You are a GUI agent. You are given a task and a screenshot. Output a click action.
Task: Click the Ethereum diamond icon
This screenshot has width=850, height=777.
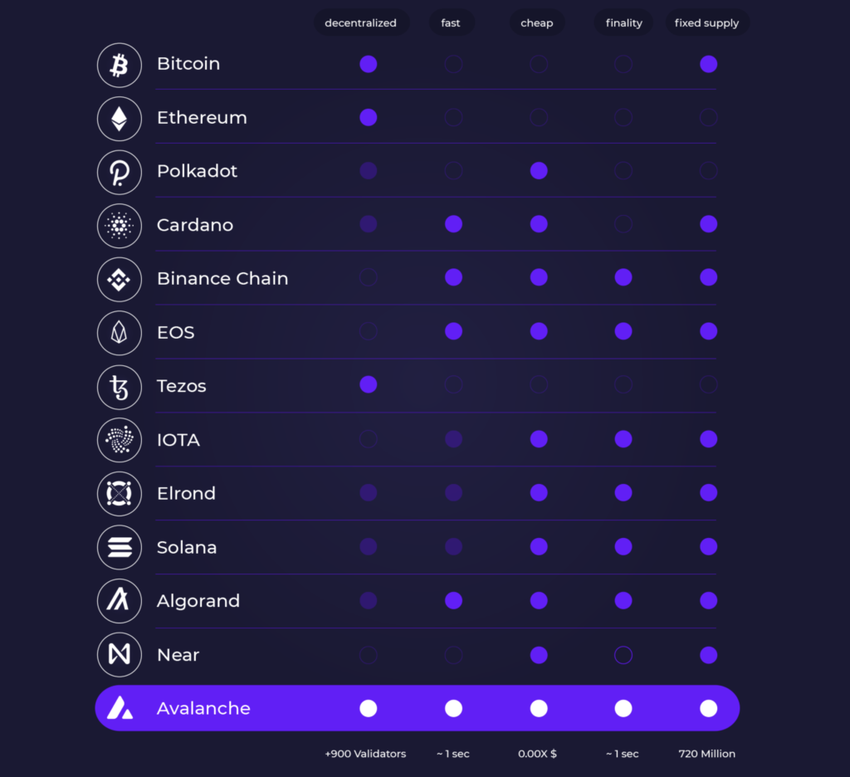(119, 119)
